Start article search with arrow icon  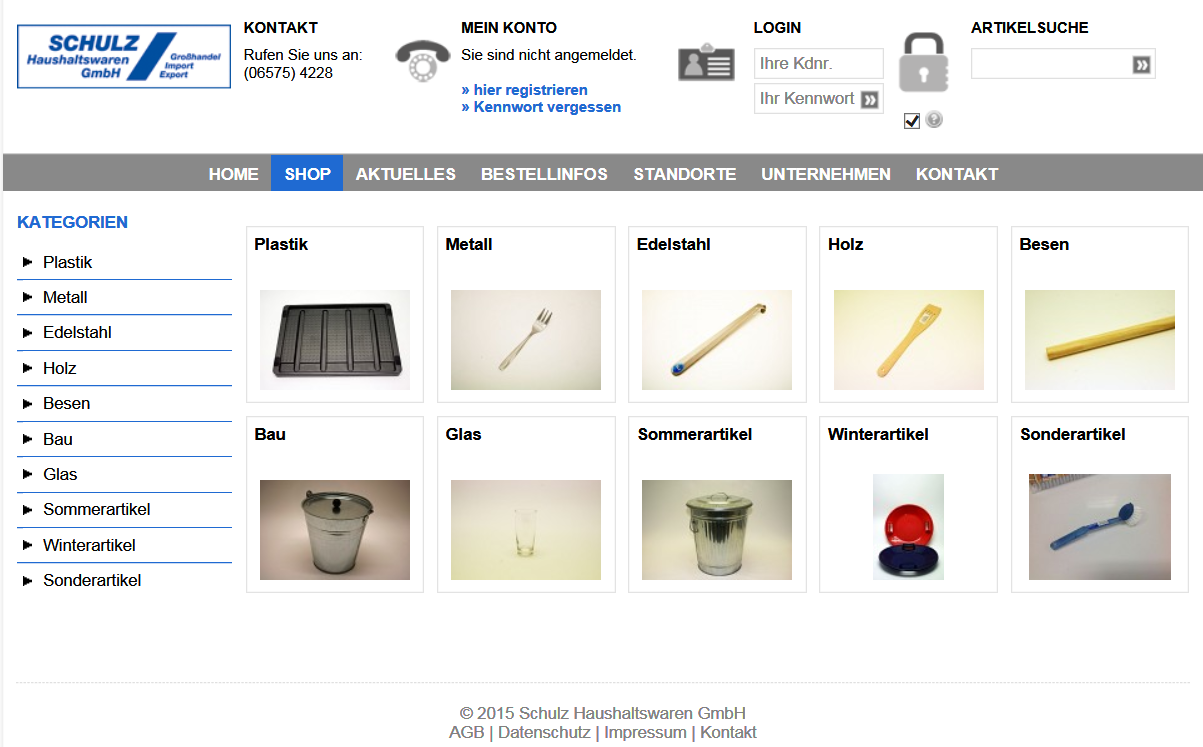point(1142,65)
